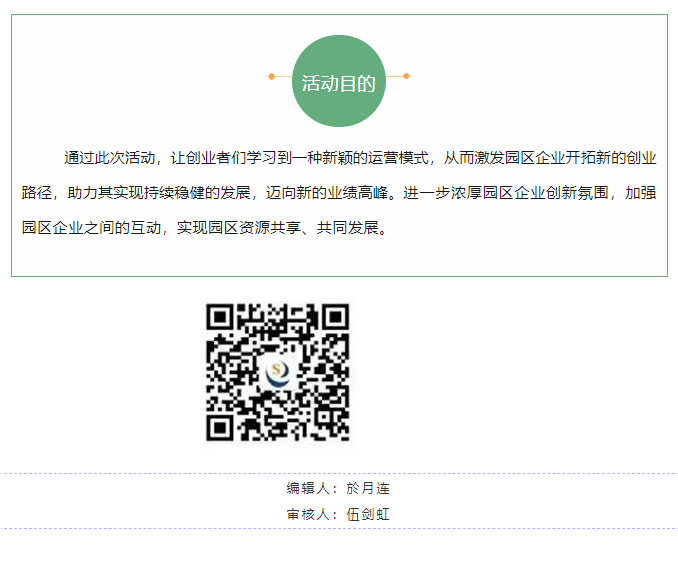This screenshot has height=565, width=678.
Task: Click the 编辑人 label
Action: click(308, 488)
